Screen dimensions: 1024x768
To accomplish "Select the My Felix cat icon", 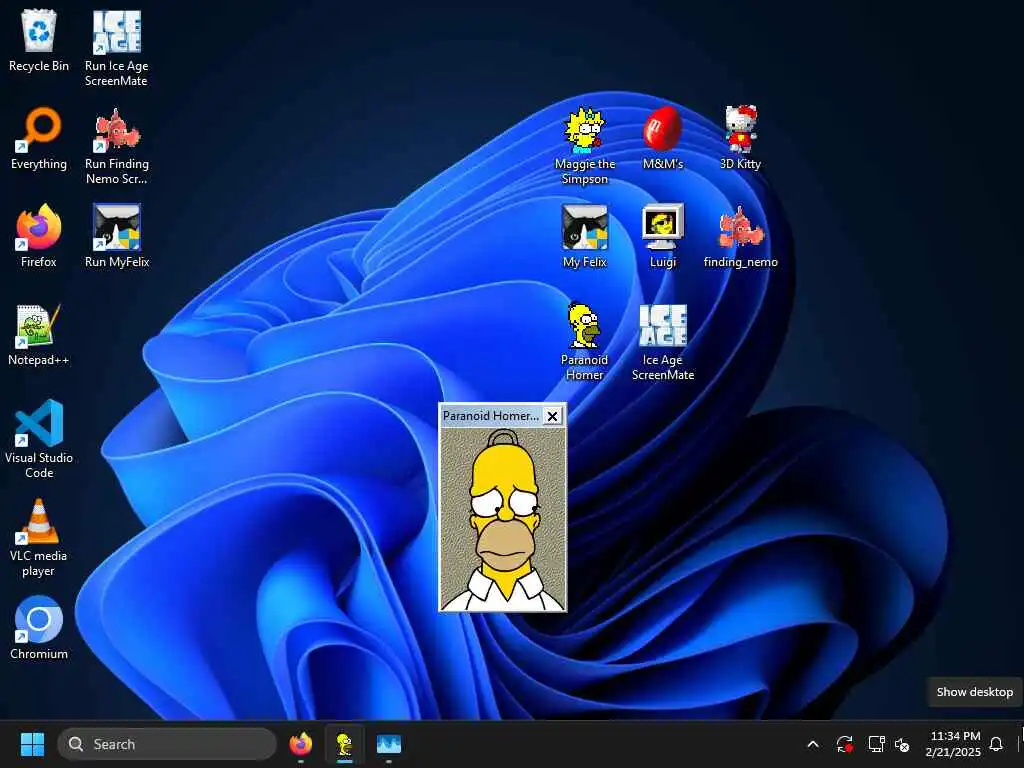I will click(x=584, y=236).
